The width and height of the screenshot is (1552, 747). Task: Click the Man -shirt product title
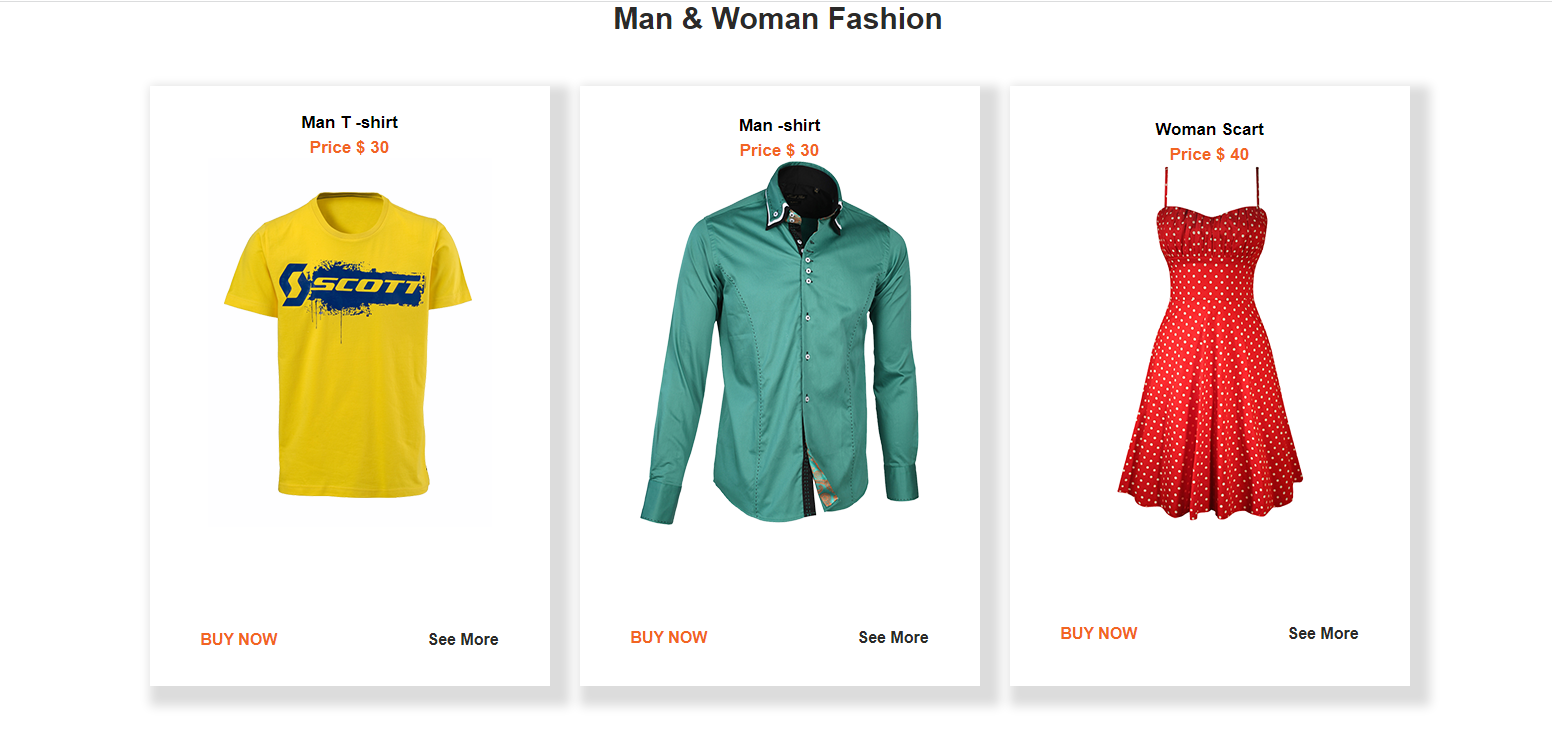(778, 125)
